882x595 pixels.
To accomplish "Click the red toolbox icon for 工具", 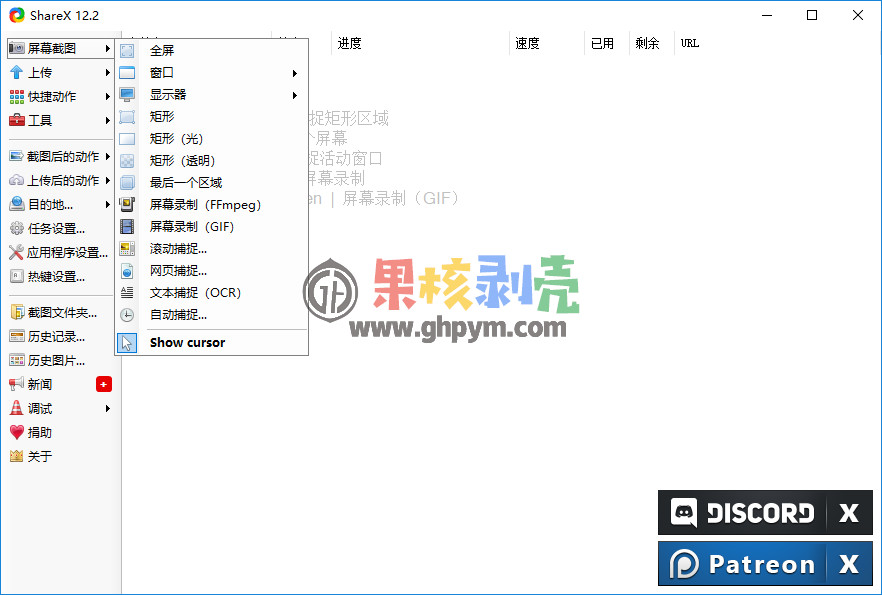I will pyautogui.click(x=17, y=120).
